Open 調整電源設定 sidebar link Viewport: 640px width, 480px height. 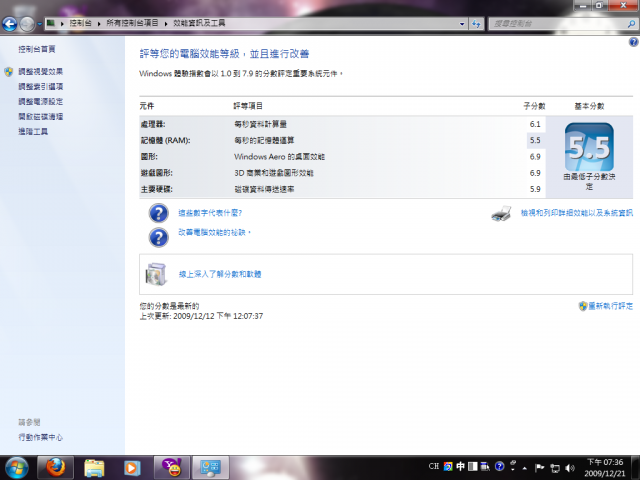click(x=40, y=101)
